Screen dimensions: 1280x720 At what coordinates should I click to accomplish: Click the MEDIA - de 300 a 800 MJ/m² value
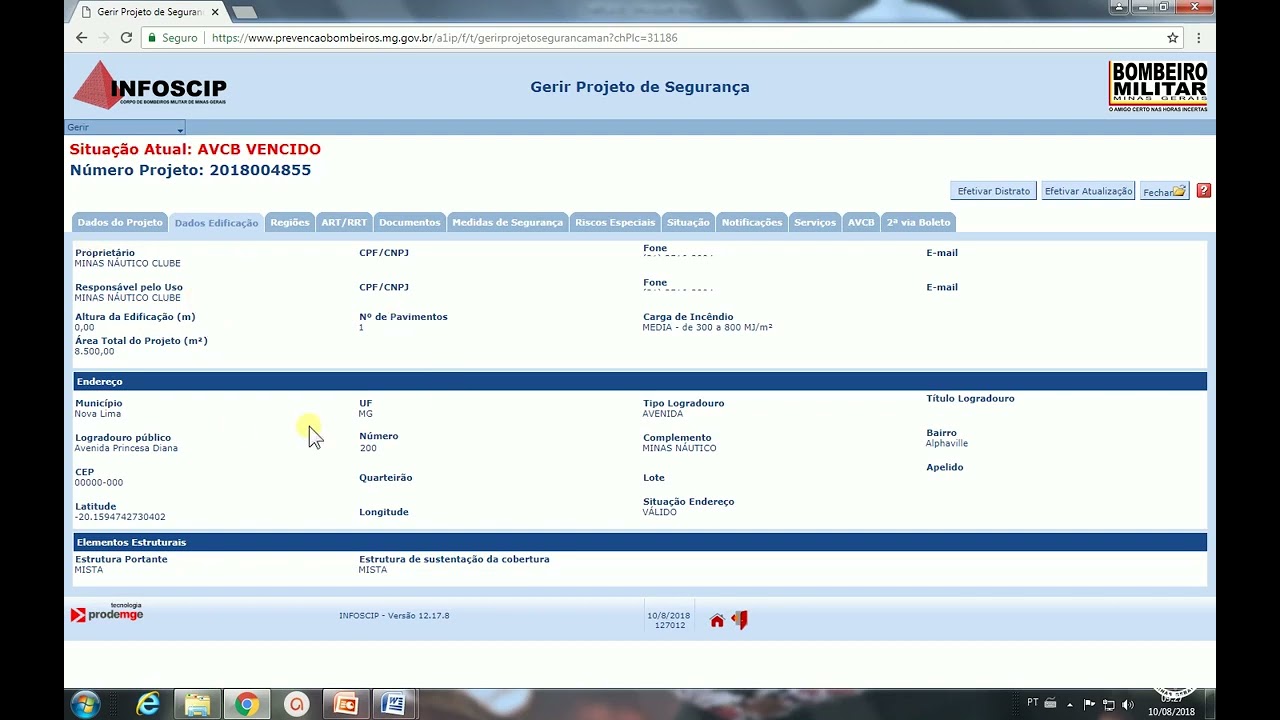coord(707,327)
